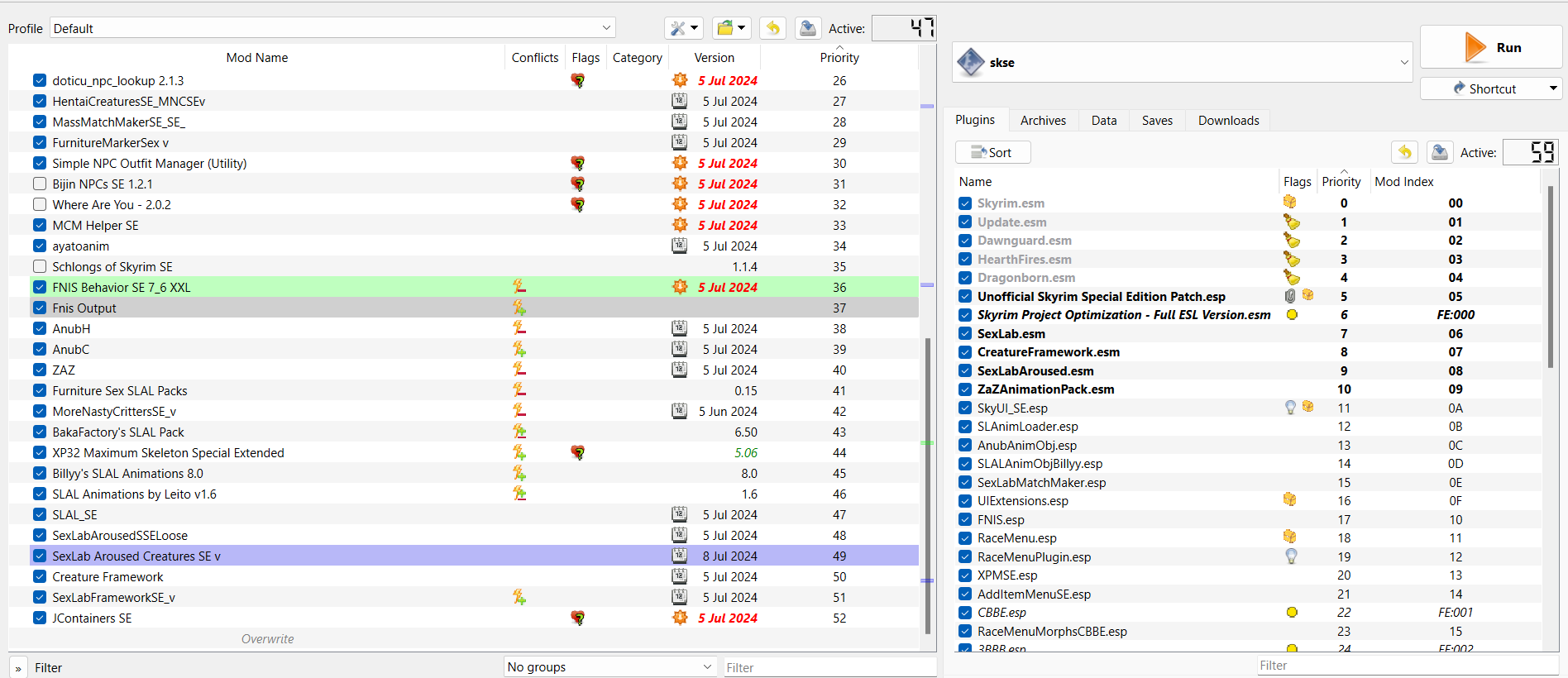Click the flag icon of XP32 Maximum Skeleton Special Extended
The image size is (1568, 678).
[577, 452]
